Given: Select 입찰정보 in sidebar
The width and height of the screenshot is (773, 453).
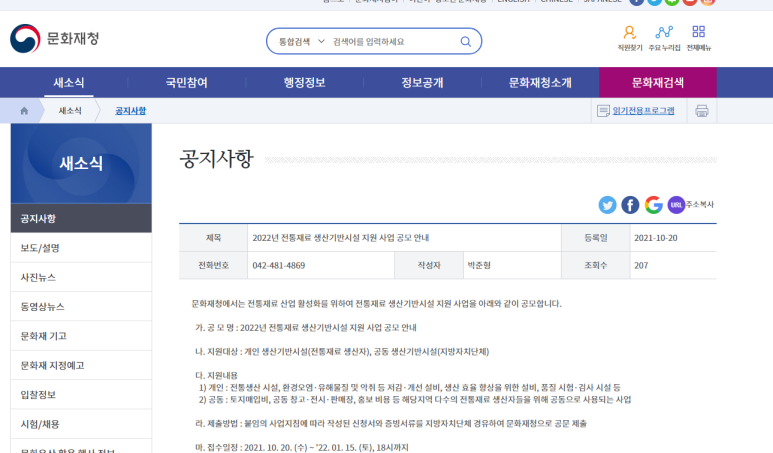Looking at the screenshot, I should (x=81, y=394).
